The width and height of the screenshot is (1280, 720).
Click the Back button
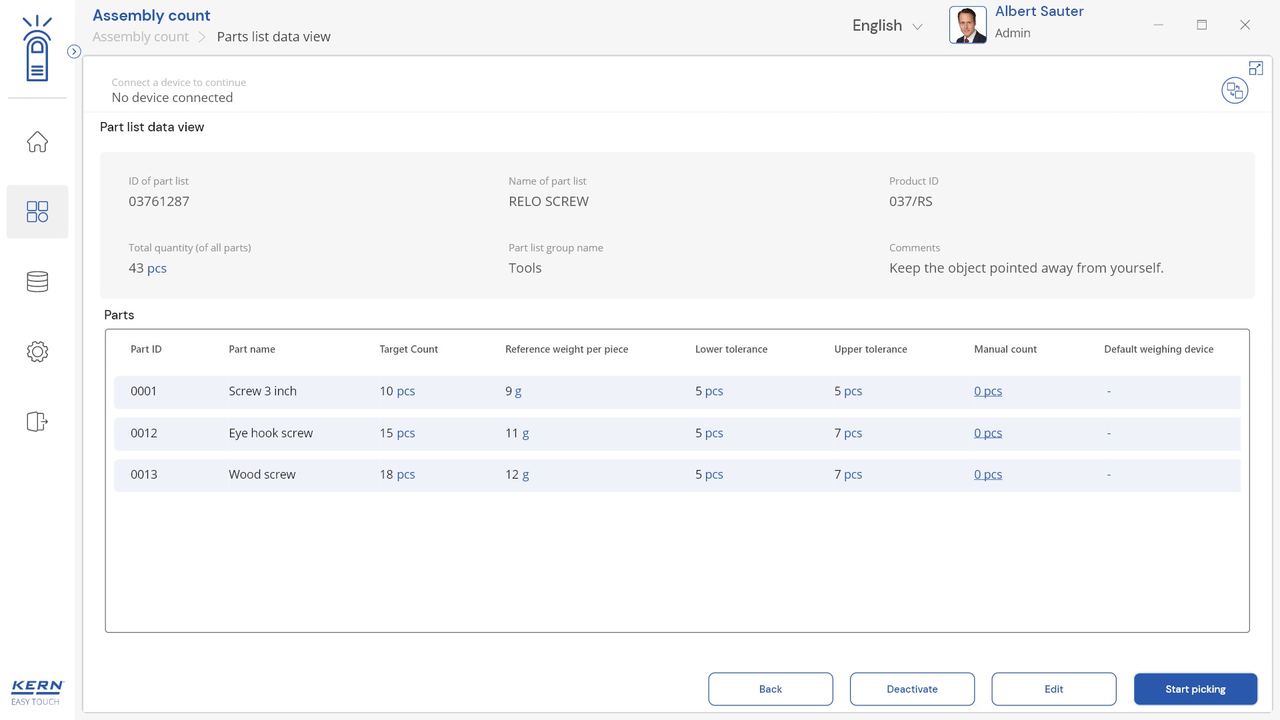click(x=770, y=689)
